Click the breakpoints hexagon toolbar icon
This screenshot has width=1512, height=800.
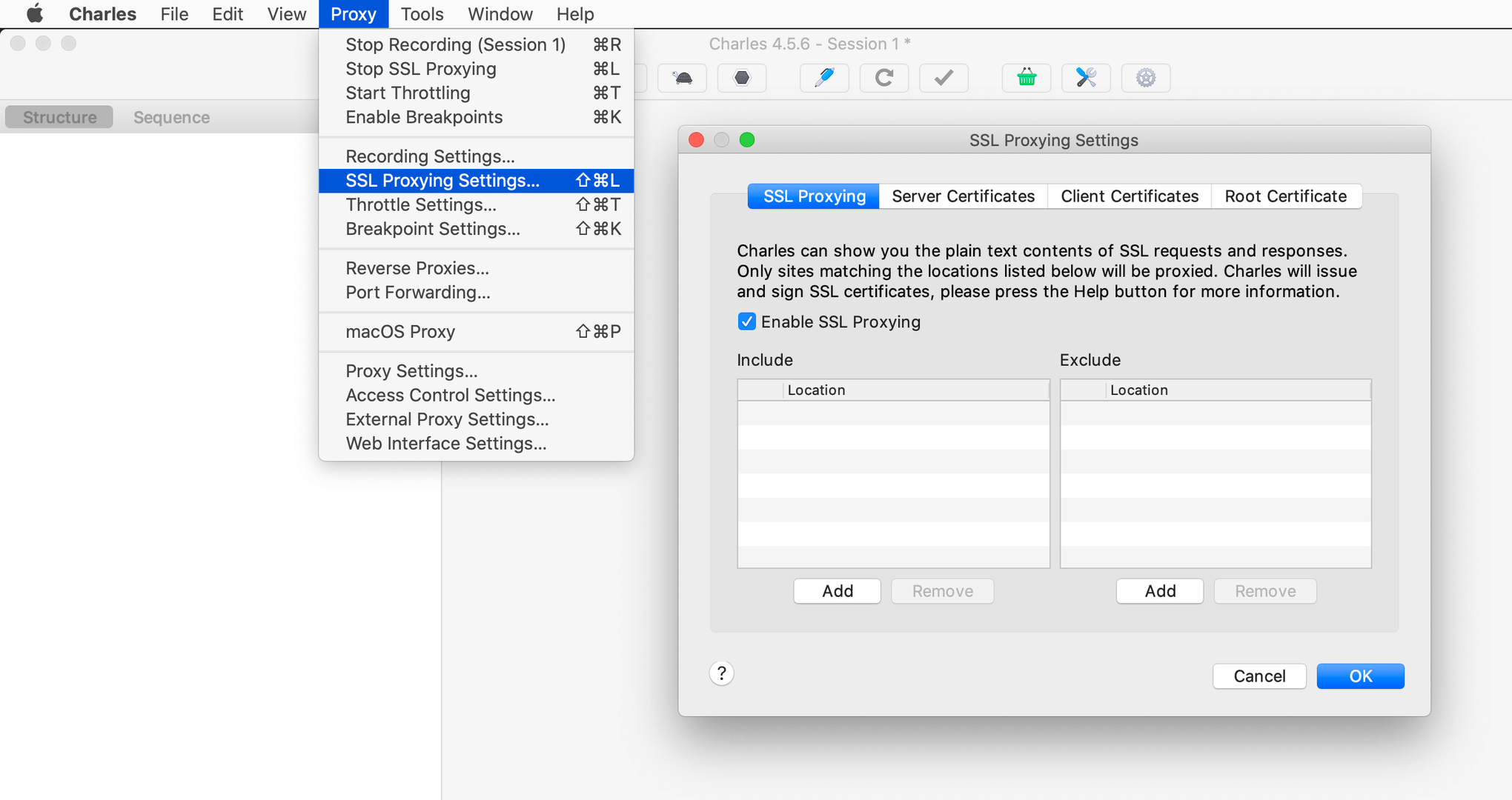(742, 78)
